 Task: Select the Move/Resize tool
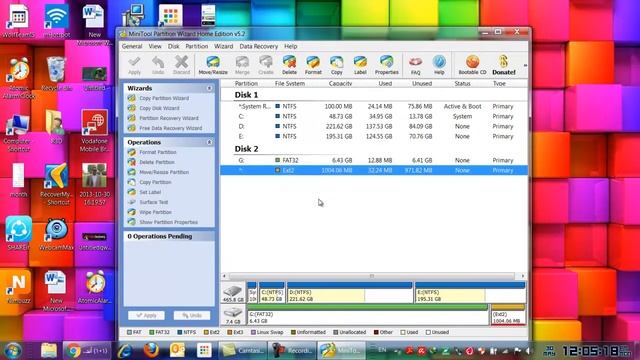tap(213, 65)
